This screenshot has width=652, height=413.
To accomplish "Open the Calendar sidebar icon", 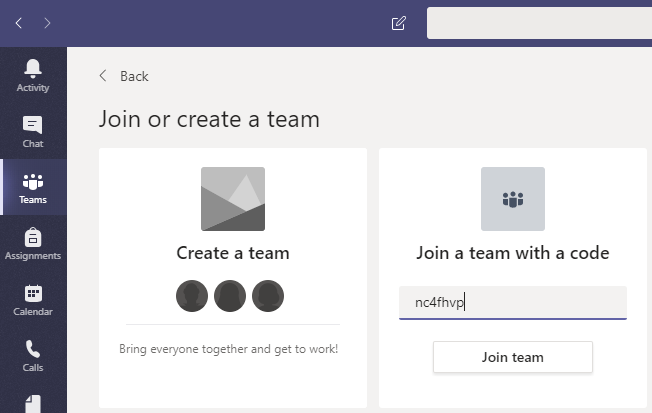I will coord(33,293).
